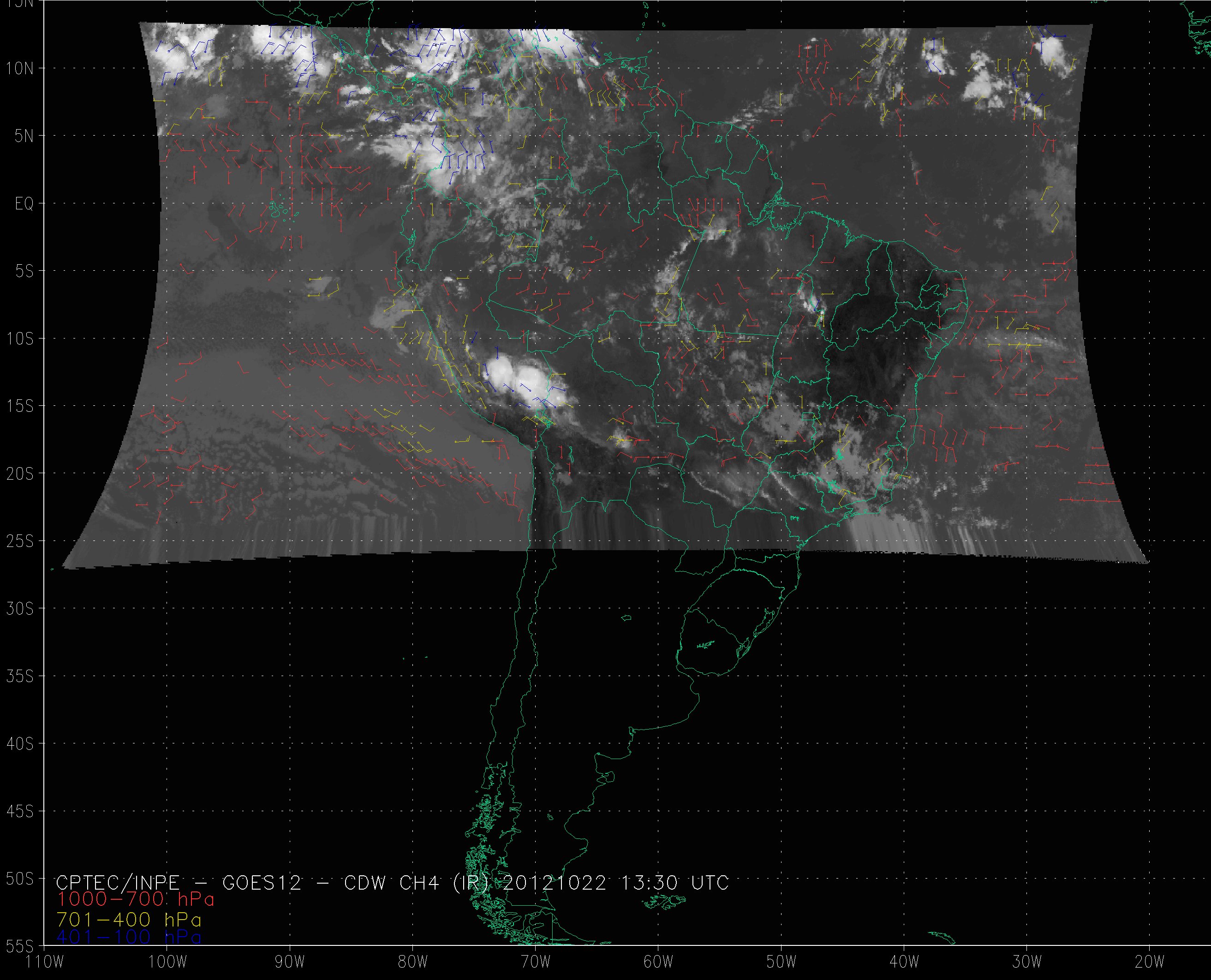The width and height of the screenshot is (1211, 980).
Task: Click the '50S' latitude label
Action: [x=20, y=879]
